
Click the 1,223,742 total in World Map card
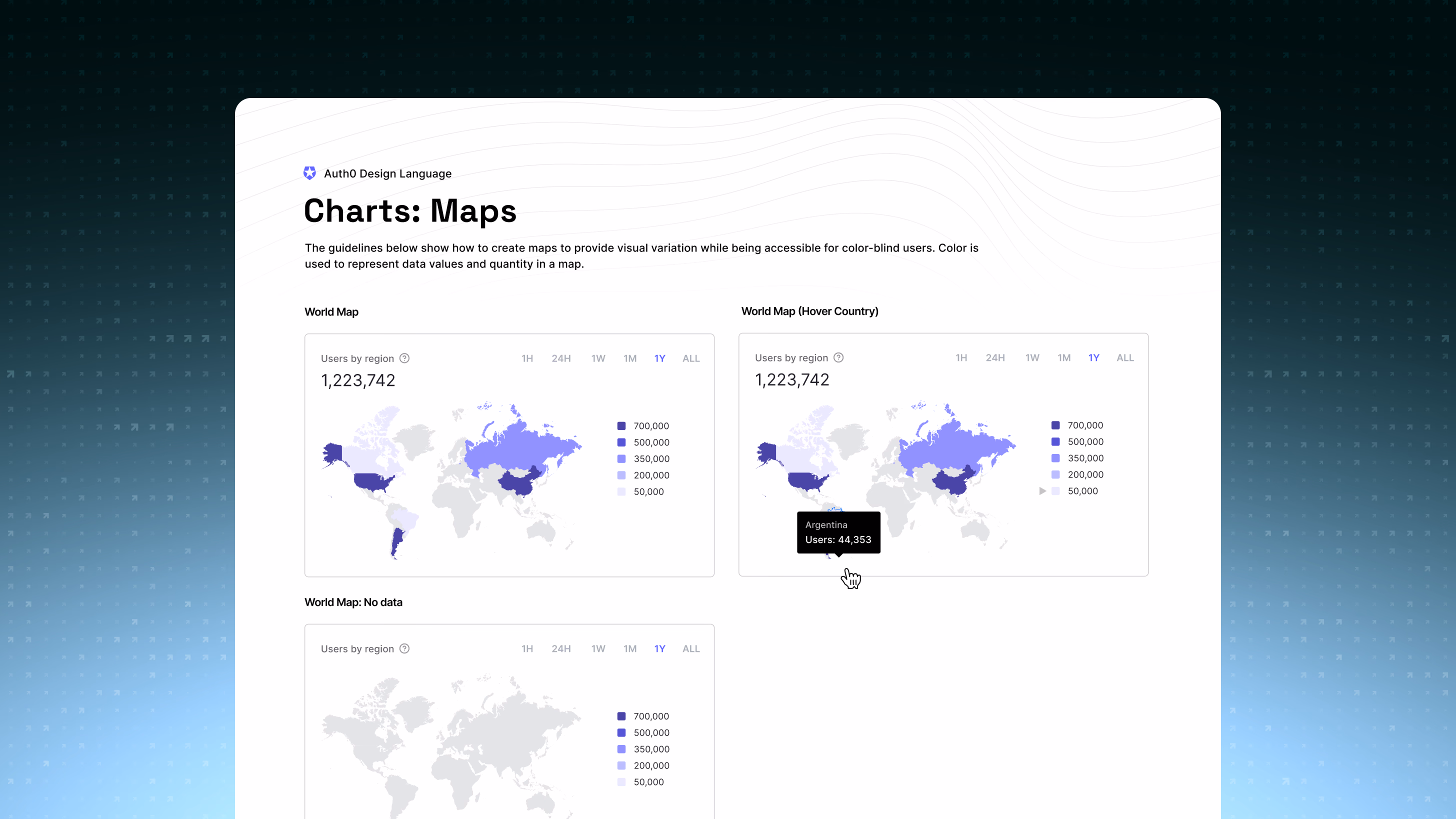tap(358, 380)
